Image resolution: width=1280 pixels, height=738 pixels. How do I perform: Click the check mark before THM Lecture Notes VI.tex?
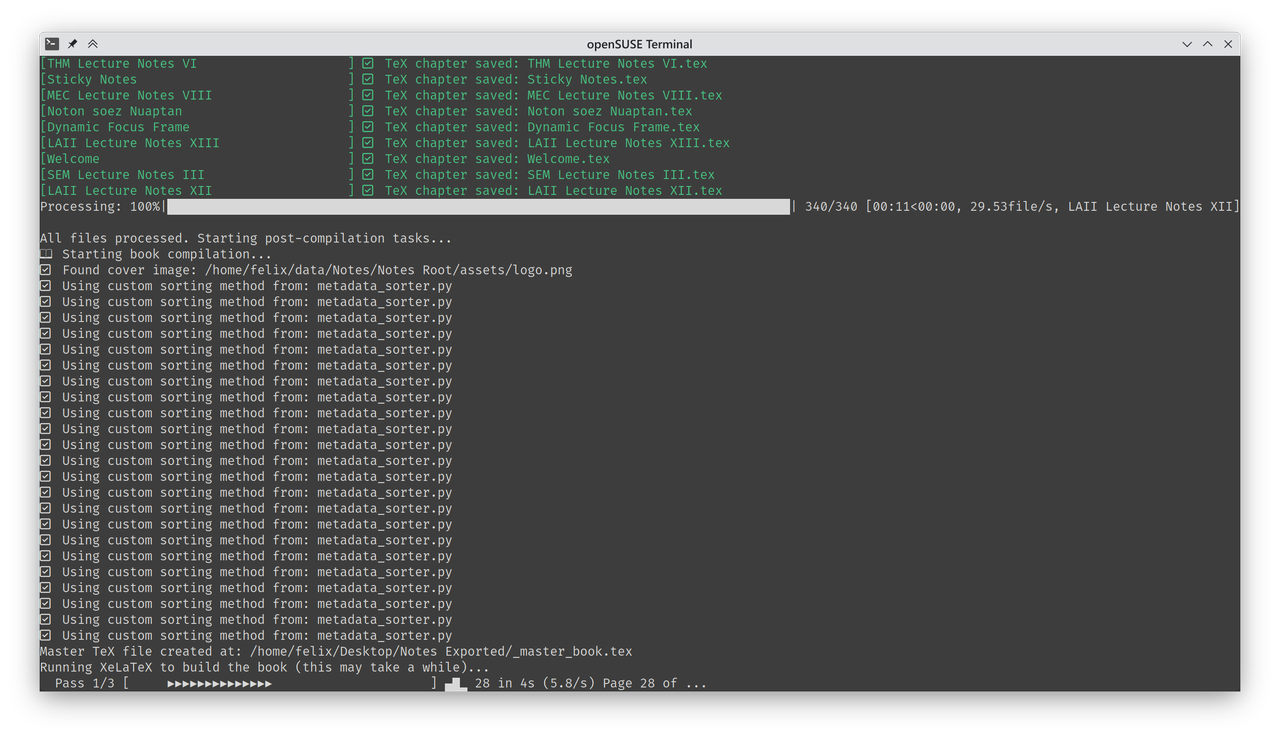[x=368, y=63]
